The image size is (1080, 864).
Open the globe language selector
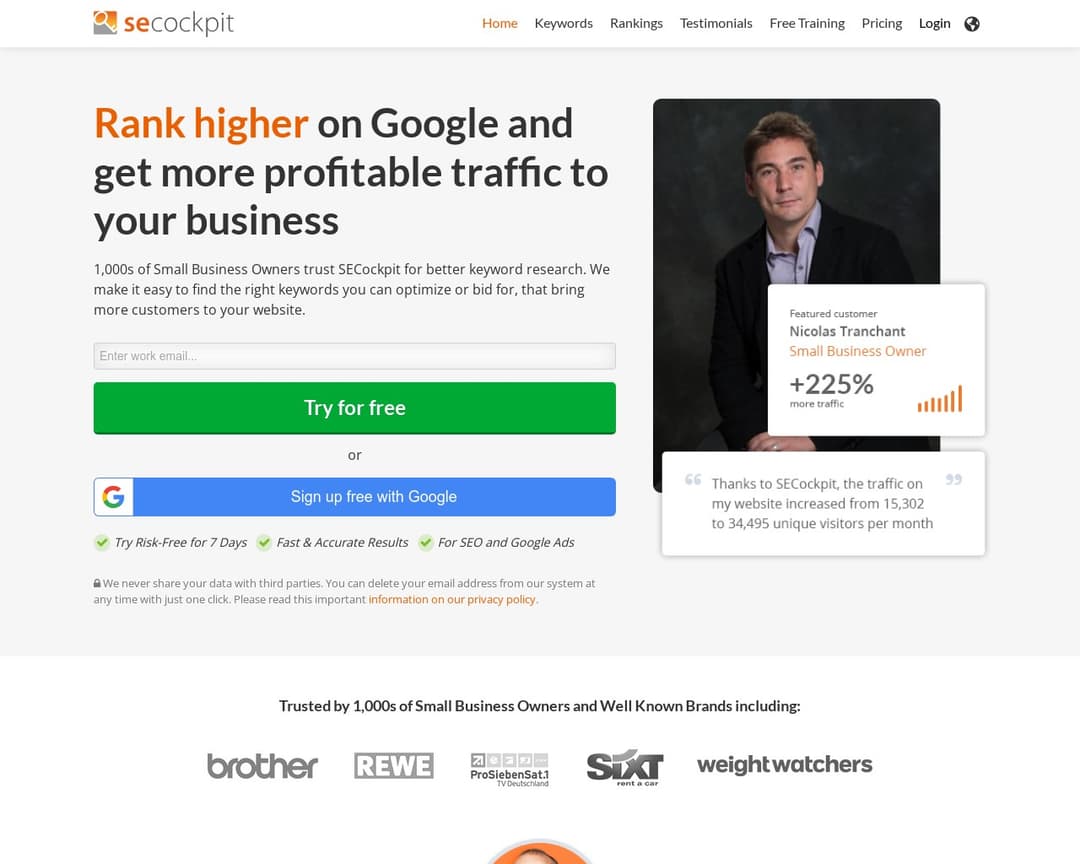click(972, 24)
